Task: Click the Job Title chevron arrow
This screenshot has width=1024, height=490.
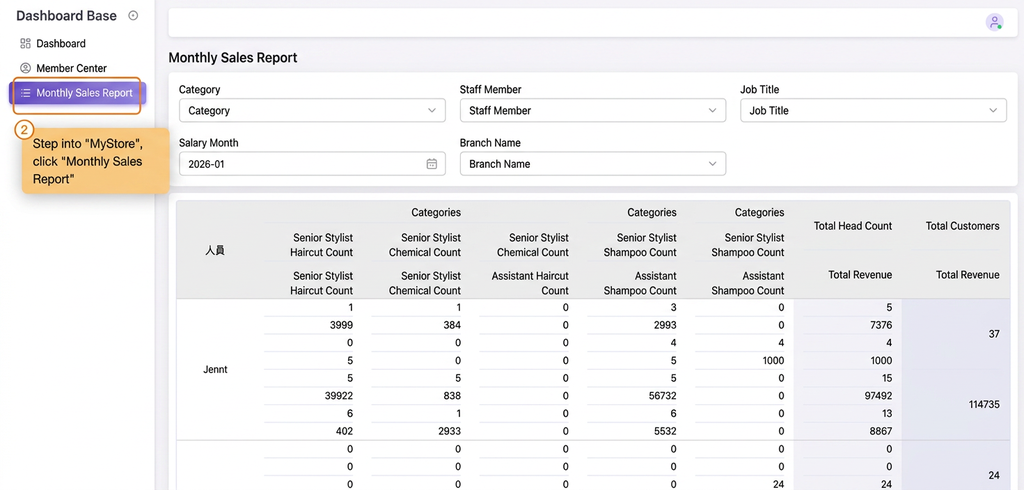Action: tap(993, 110)
